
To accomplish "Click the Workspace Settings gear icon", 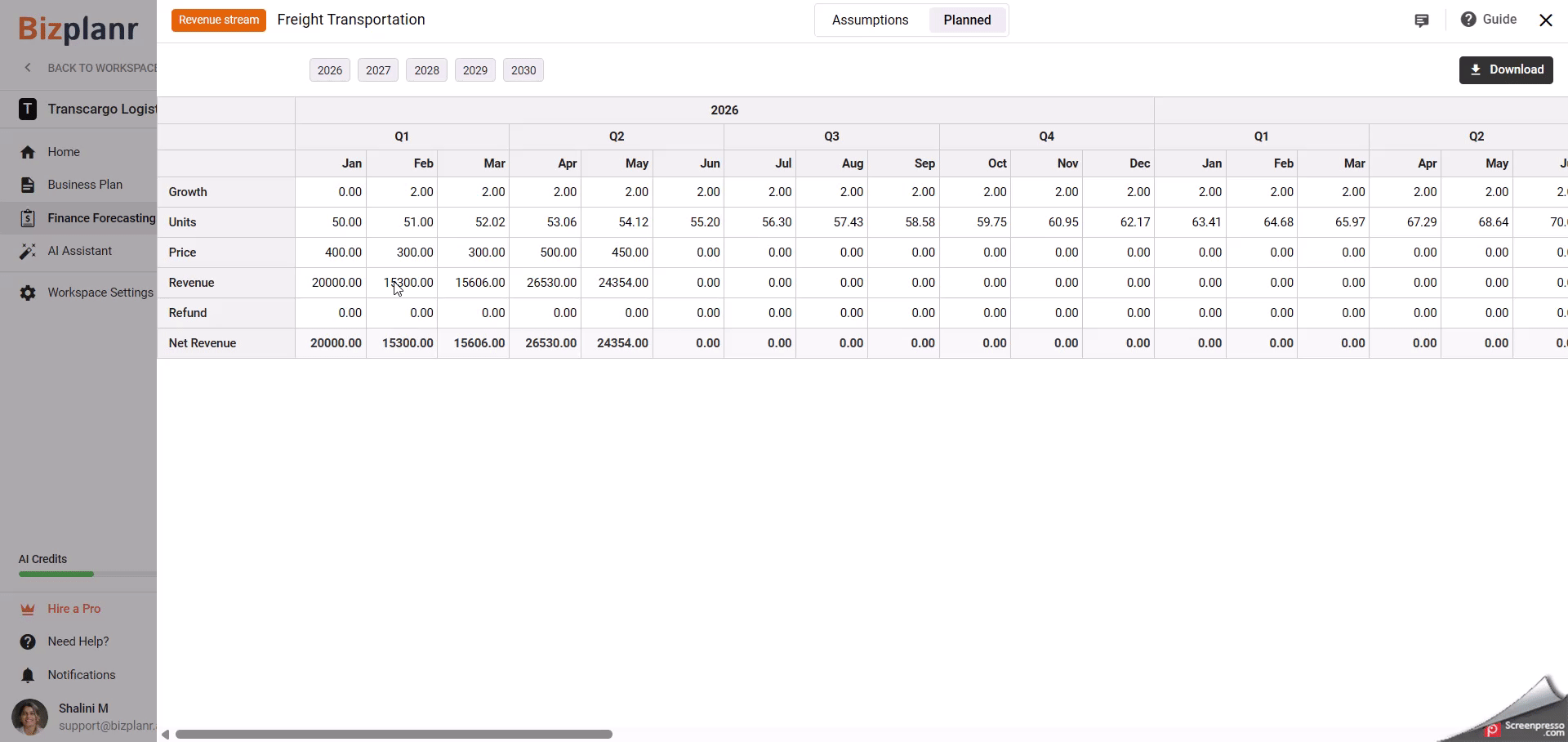I will click(x=28, y=293).
